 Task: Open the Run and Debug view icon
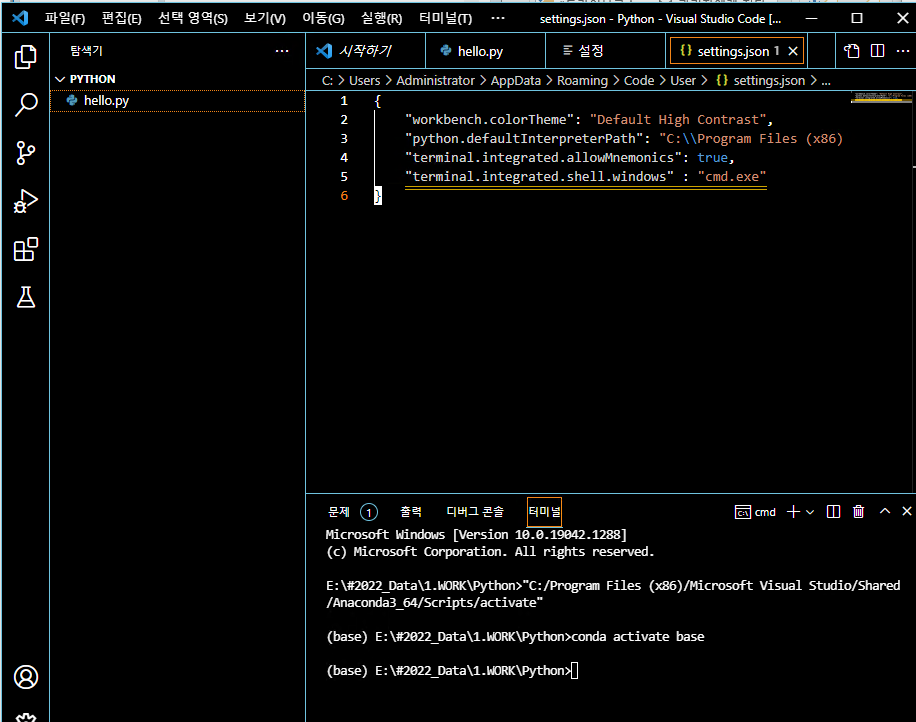coord(25,201)
